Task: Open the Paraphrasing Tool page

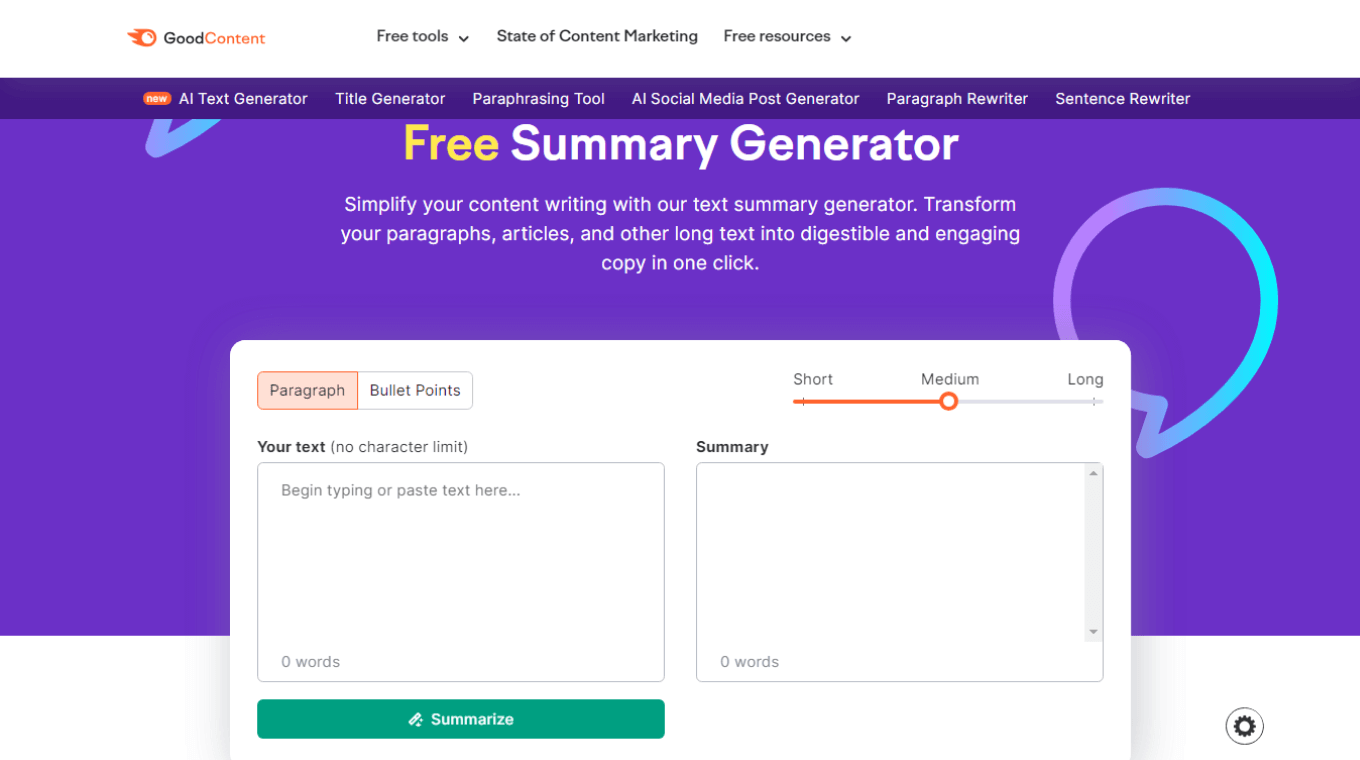Action: (538, 98)
